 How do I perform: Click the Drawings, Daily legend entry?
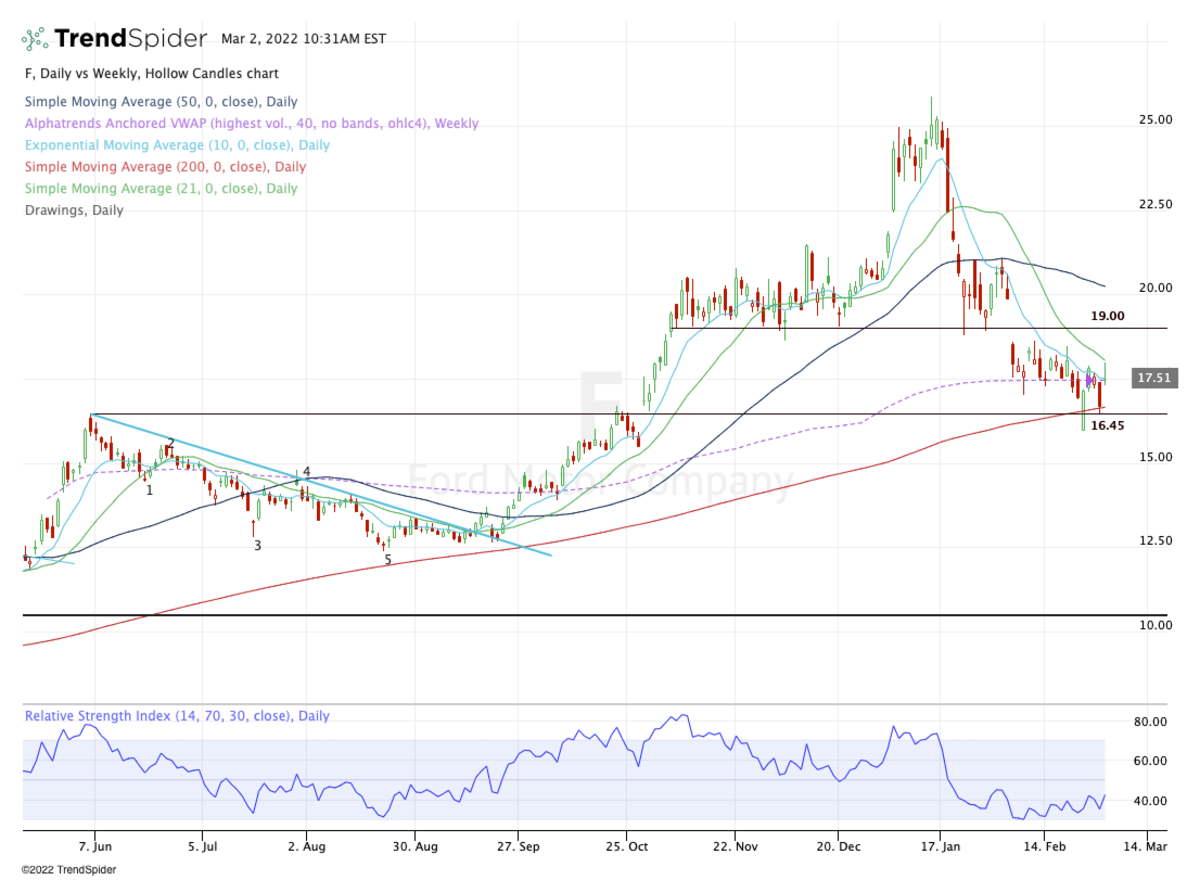[x=74, y=211]
